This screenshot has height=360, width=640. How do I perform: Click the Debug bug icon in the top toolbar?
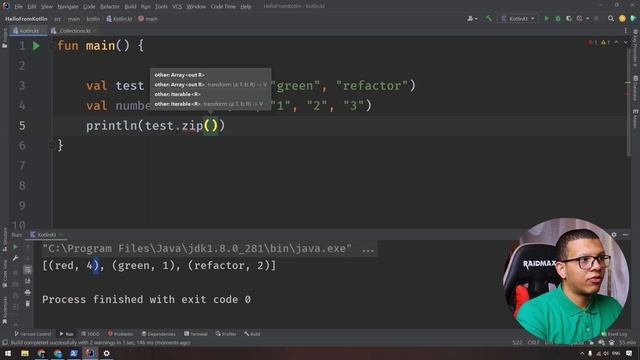click(x=558, y=18)
